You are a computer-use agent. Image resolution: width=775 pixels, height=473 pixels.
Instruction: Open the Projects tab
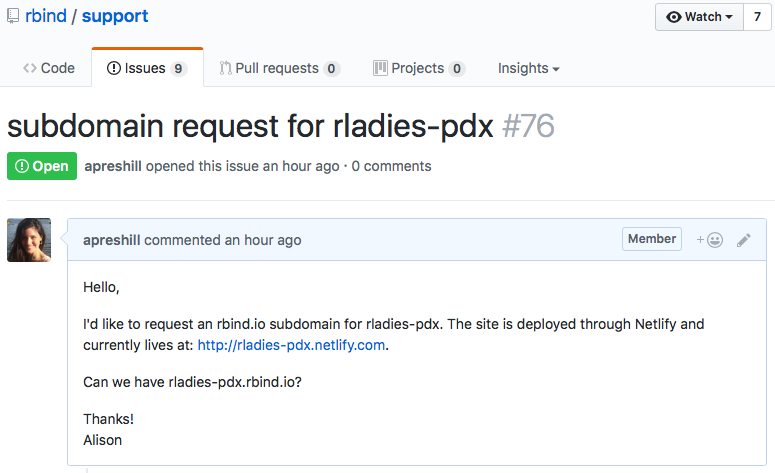click(x=418, y=68)
